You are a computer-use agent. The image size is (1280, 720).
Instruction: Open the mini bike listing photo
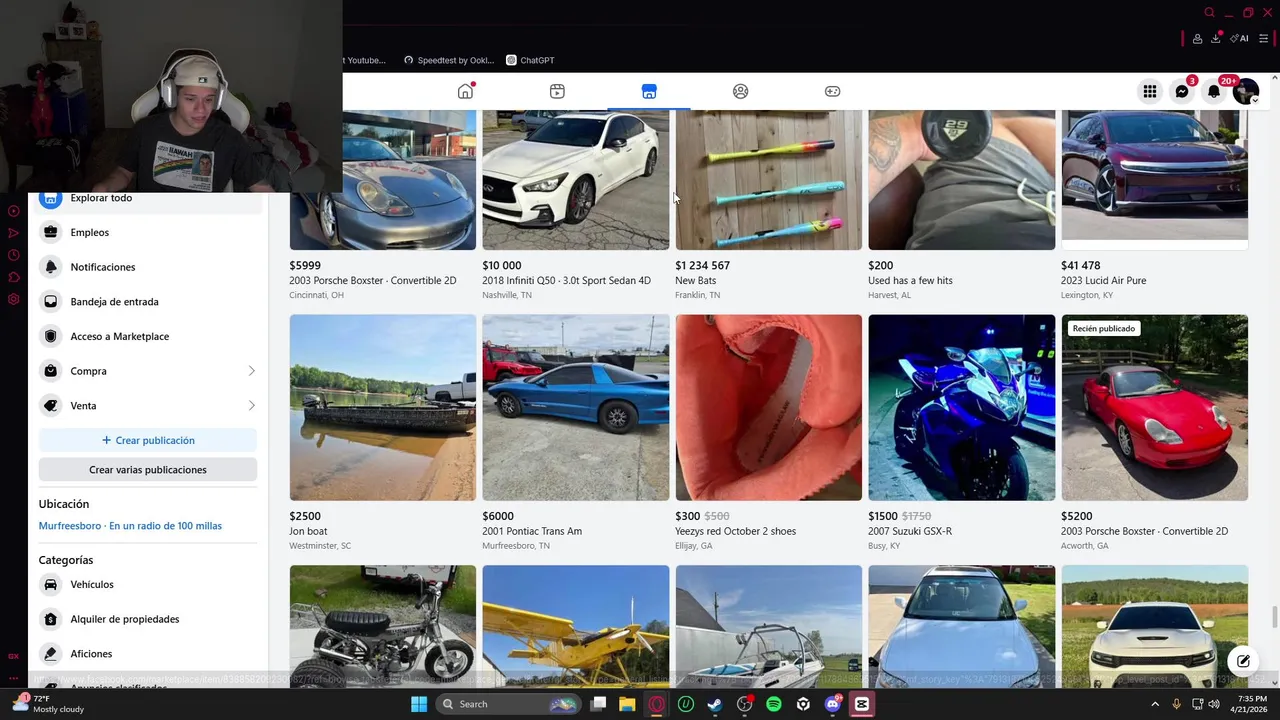point(383,627)
